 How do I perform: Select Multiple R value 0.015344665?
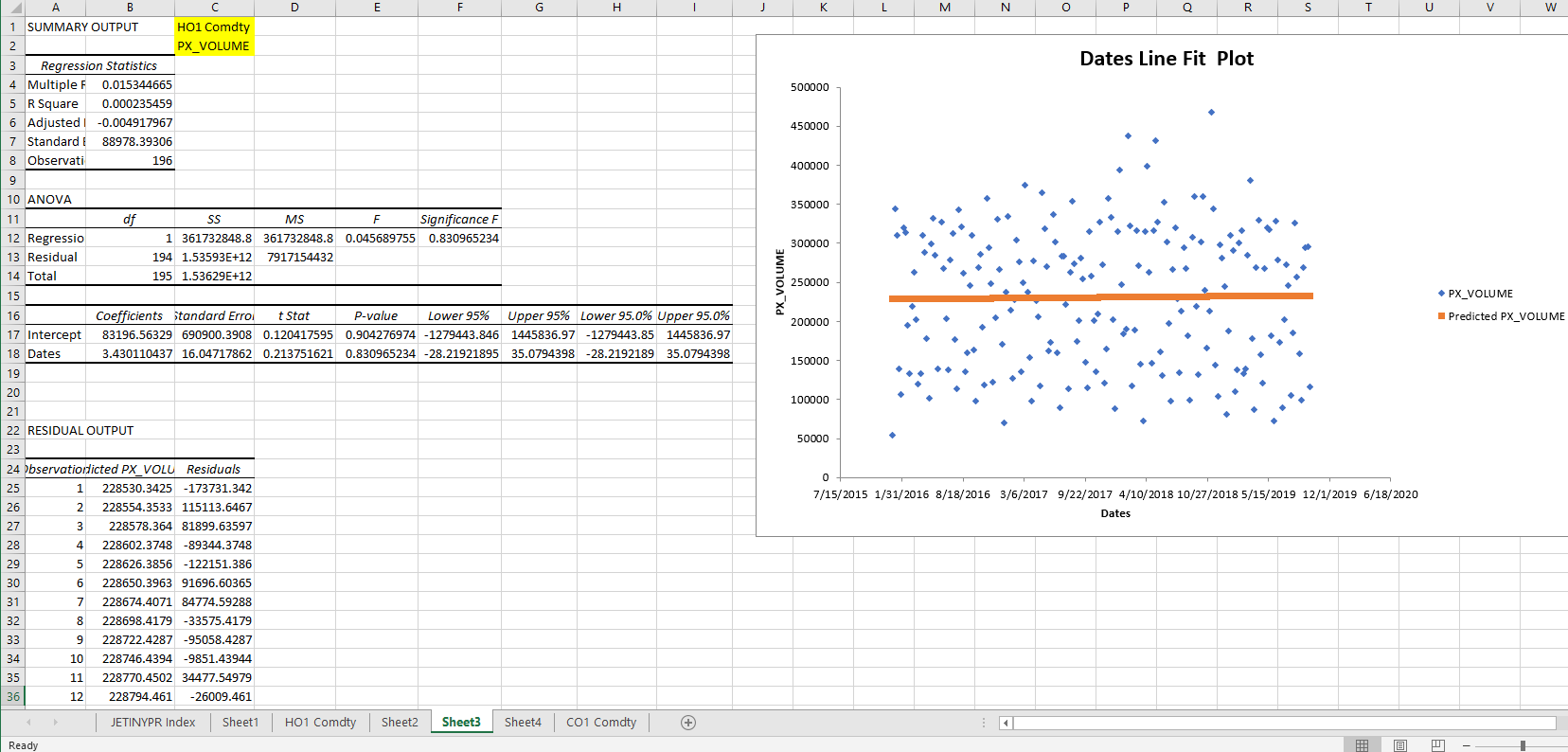(130, 85)
